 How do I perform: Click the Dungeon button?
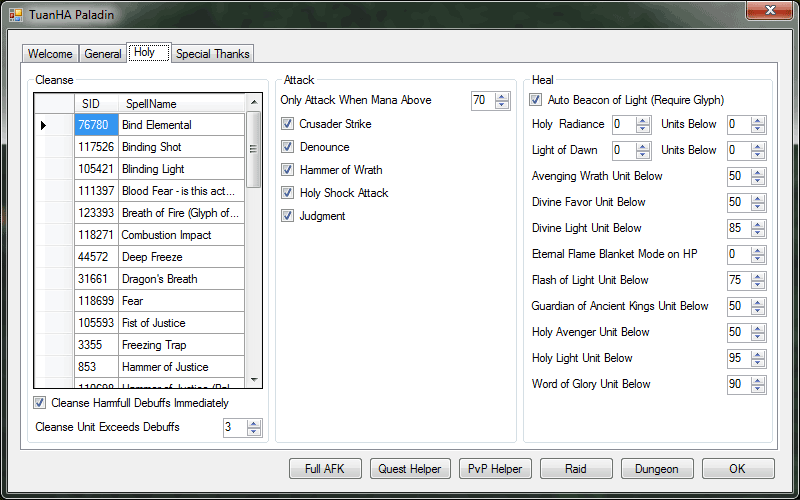click(657, 469)
